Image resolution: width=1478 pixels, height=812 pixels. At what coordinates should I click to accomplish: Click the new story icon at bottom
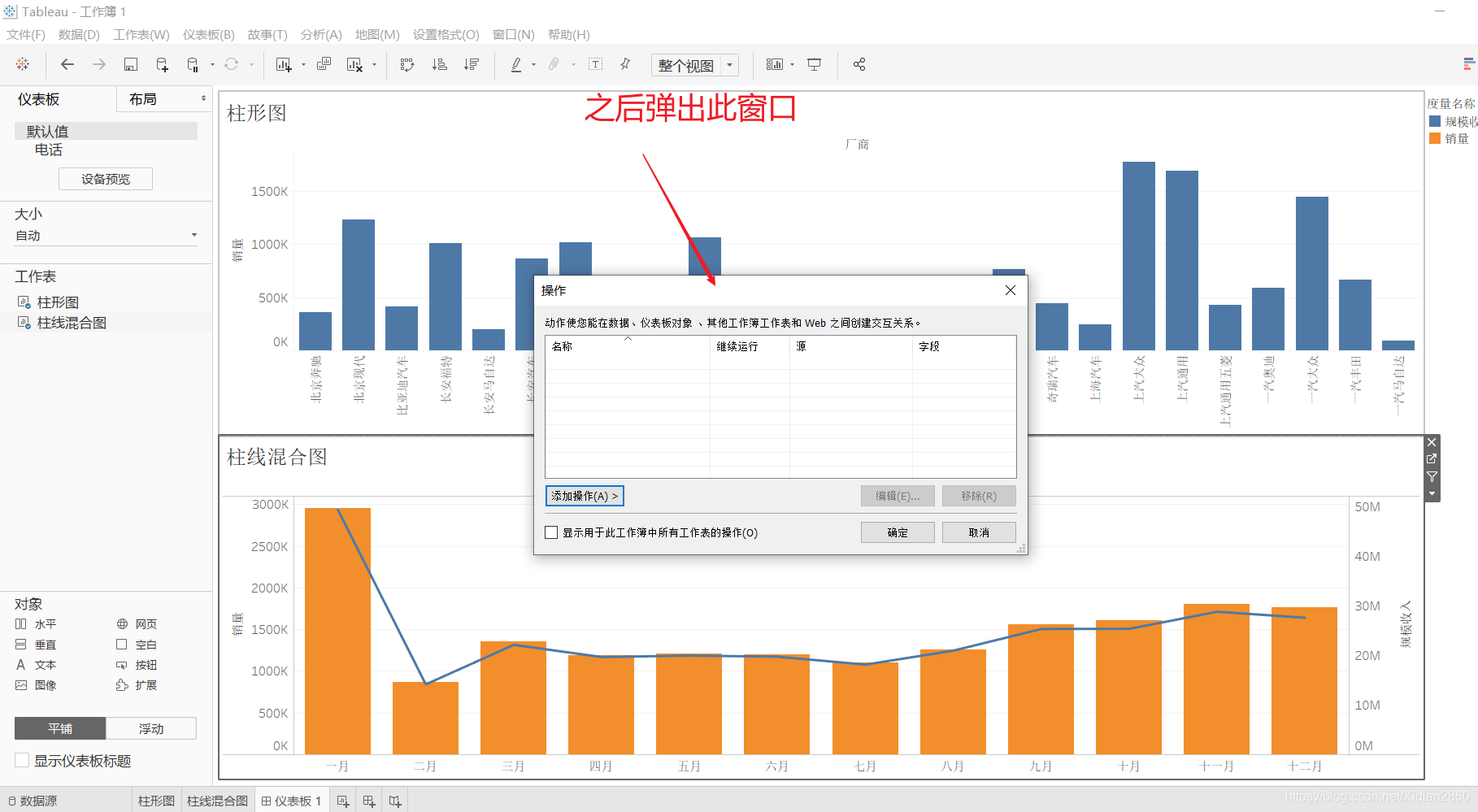pyautogui.click(x=395, y=801)
